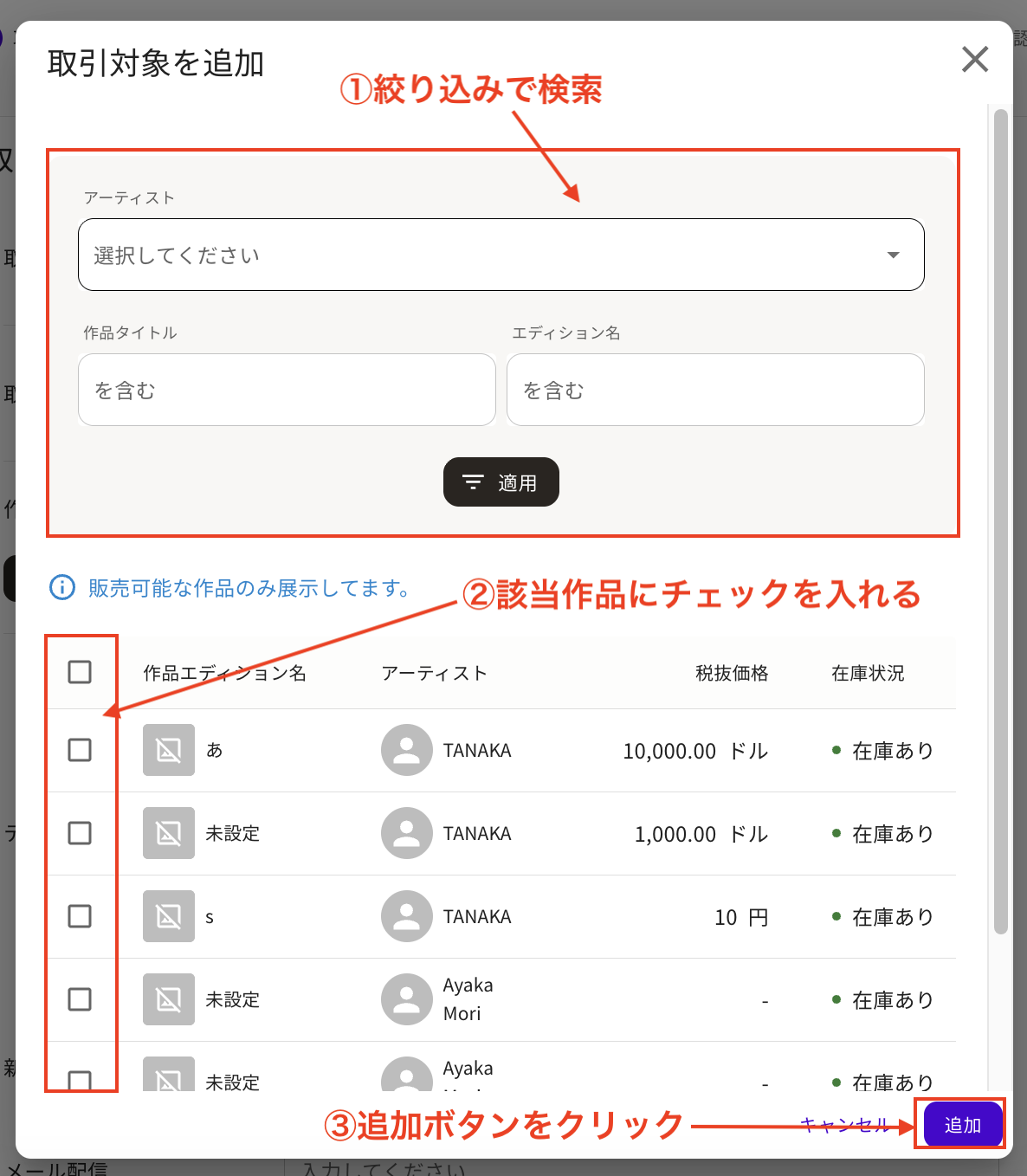Click the 作品タイトル input field
Viewport: 1027px width, 1176px height.
(x=286, y=390)
